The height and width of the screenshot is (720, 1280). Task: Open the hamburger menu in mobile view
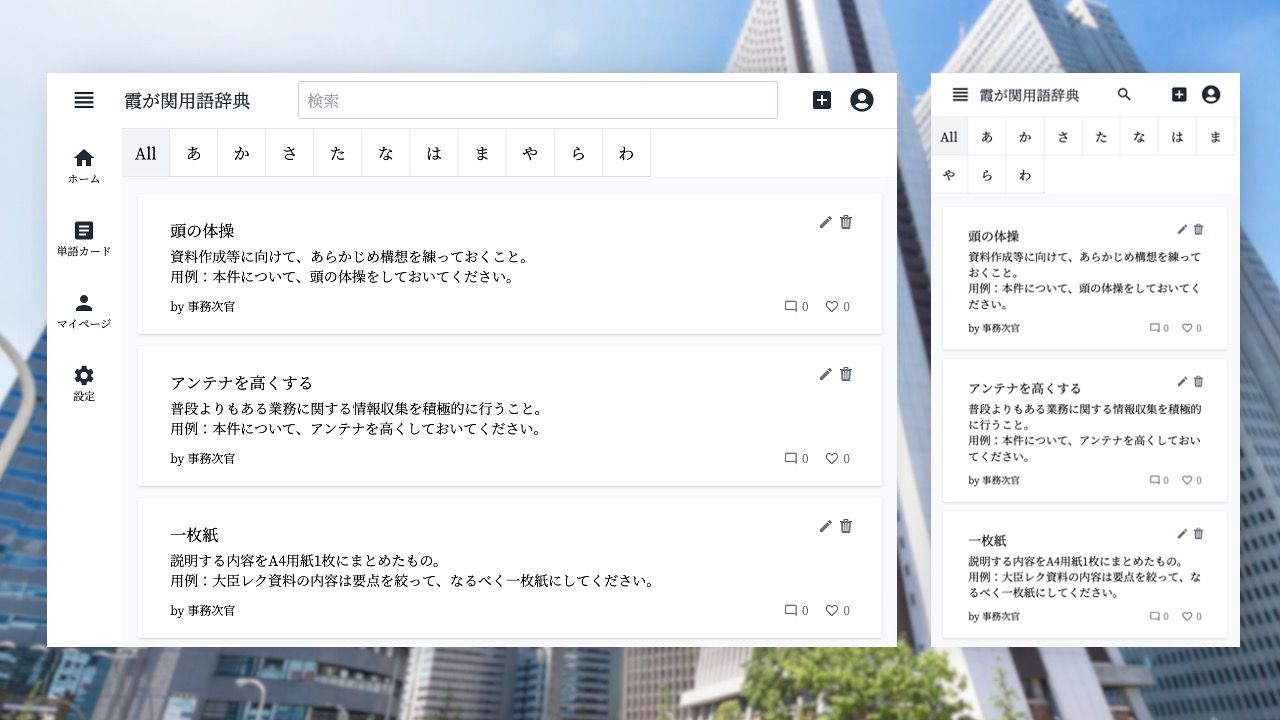pos(958,94)
